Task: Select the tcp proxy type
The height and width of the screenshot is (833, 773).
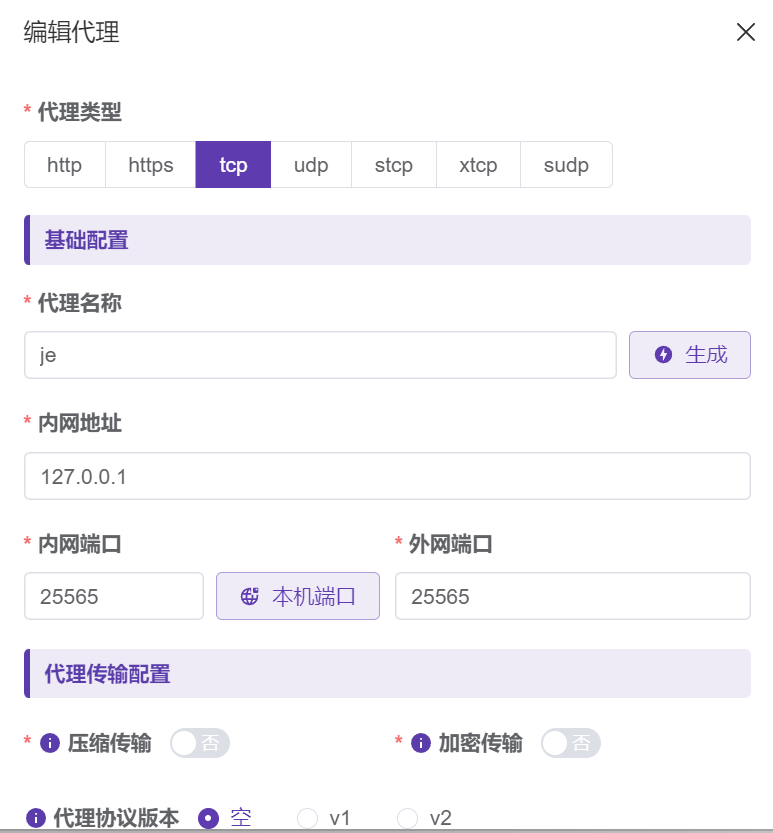Action: 233,165
